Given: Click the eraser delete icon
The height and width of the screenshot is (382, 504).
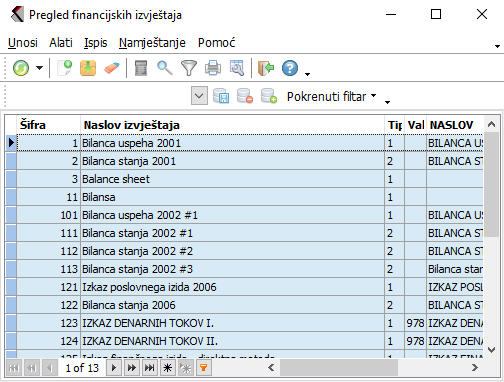Looking at the screenshot, I should pos(111,68).
